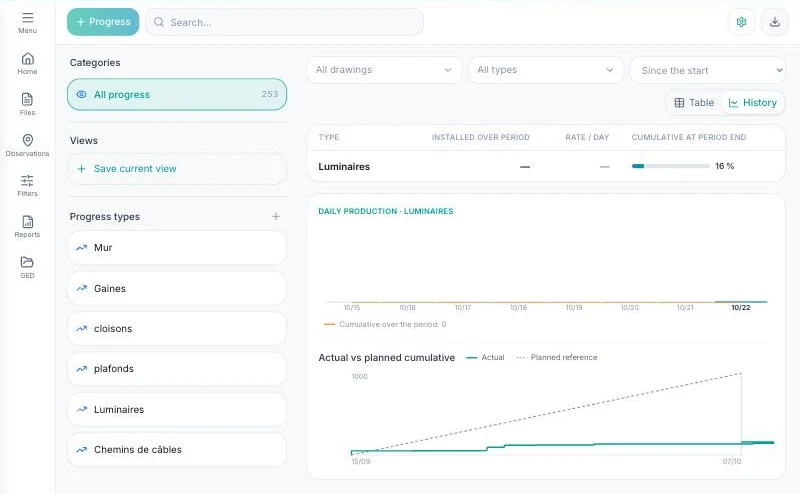Viewport: 800px width, 494px height.
Task: Switch to the History view tab
Action: 753,103
